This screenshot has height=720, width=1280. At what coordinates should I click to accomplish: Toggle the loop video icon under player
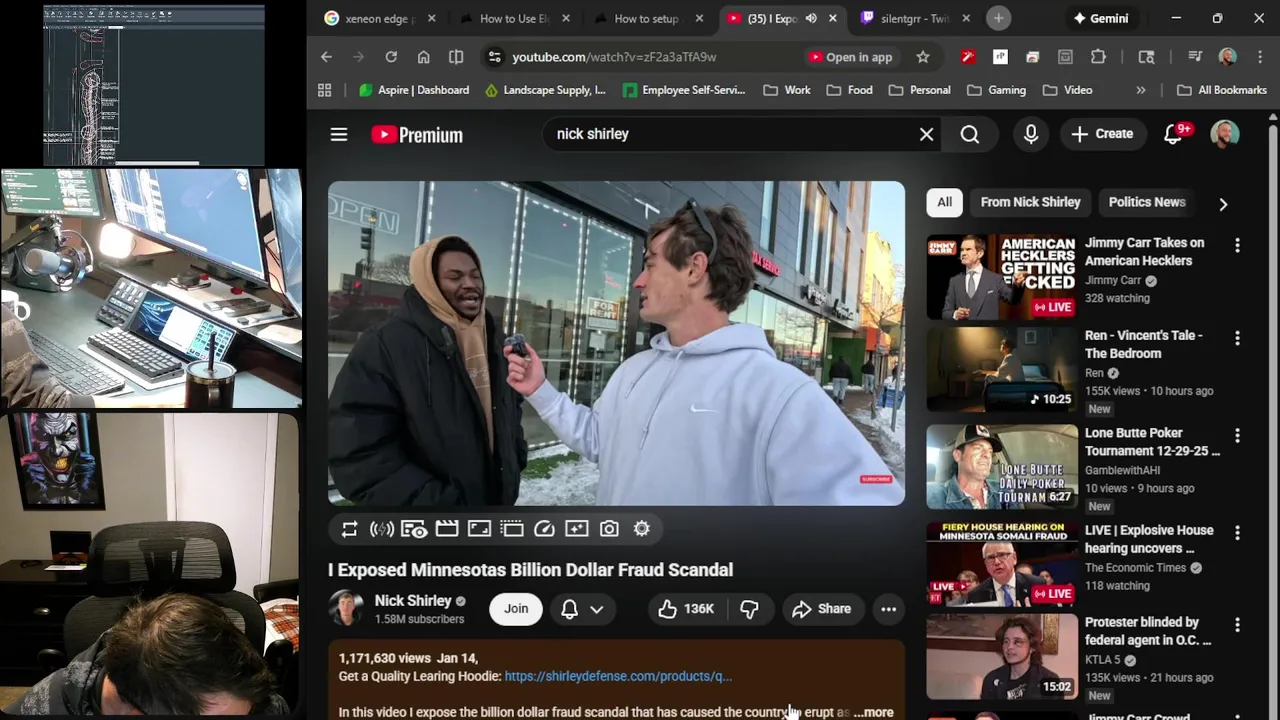pos(349,529)
